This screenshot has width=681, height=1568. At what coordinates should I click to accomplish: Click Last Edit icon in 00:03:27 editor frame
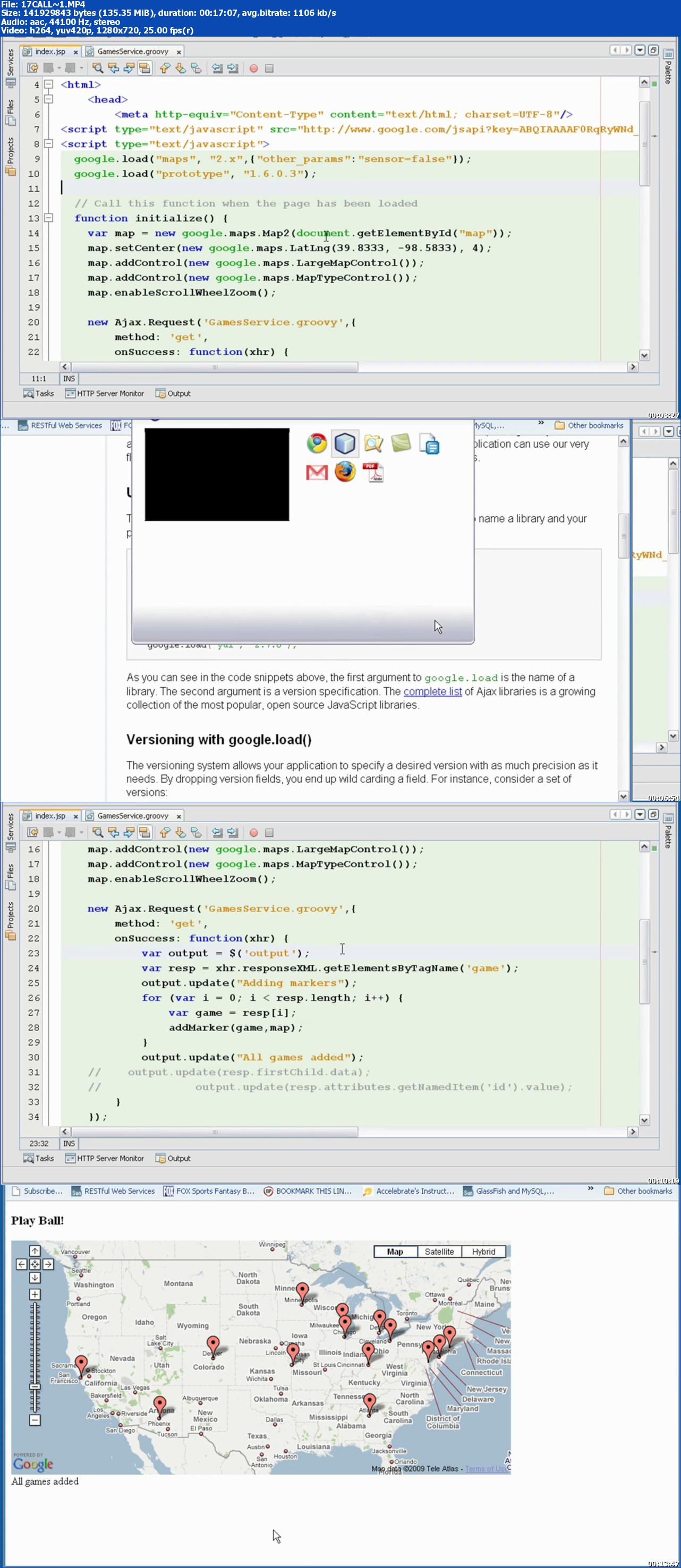pos(33,68)
